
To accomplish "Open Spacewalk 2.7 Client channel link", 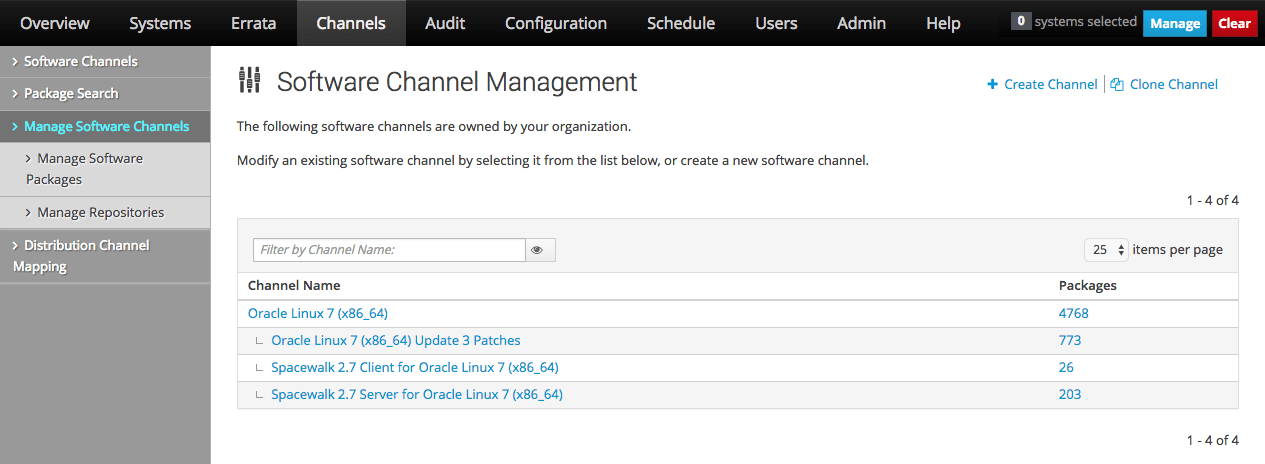I will tap(415, 368).
